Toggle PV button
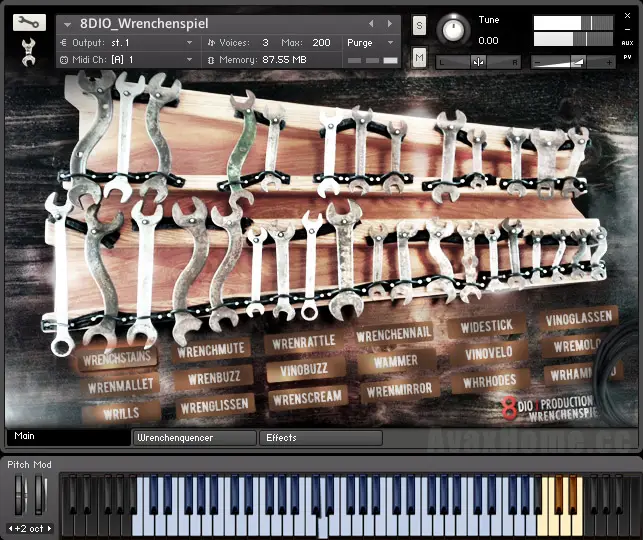 tap(627, 57)
